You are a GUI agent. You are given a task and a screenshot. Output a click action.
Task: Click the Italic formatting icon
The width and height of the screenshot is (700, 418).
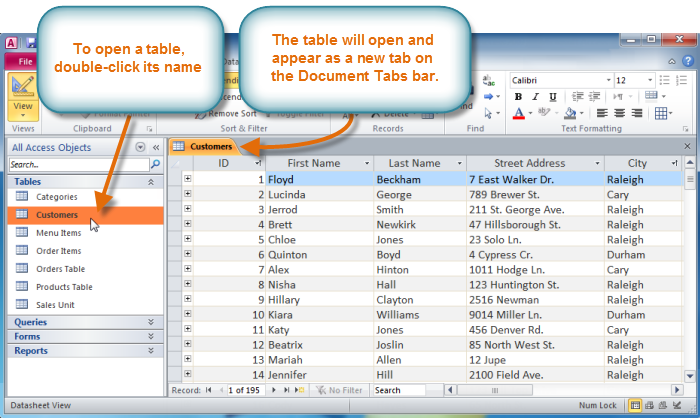535,97
